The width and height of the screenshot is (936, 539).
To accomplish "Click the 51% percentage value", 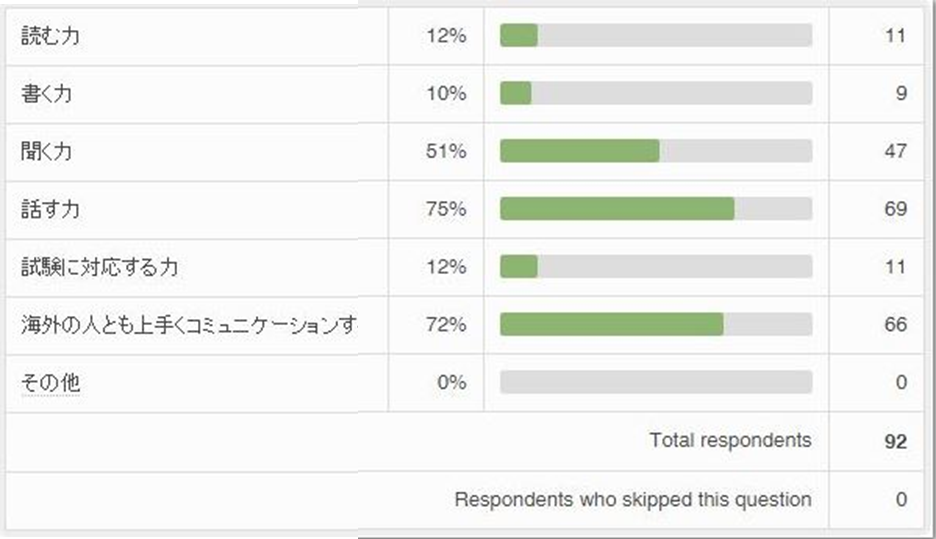I will point(445,152).
